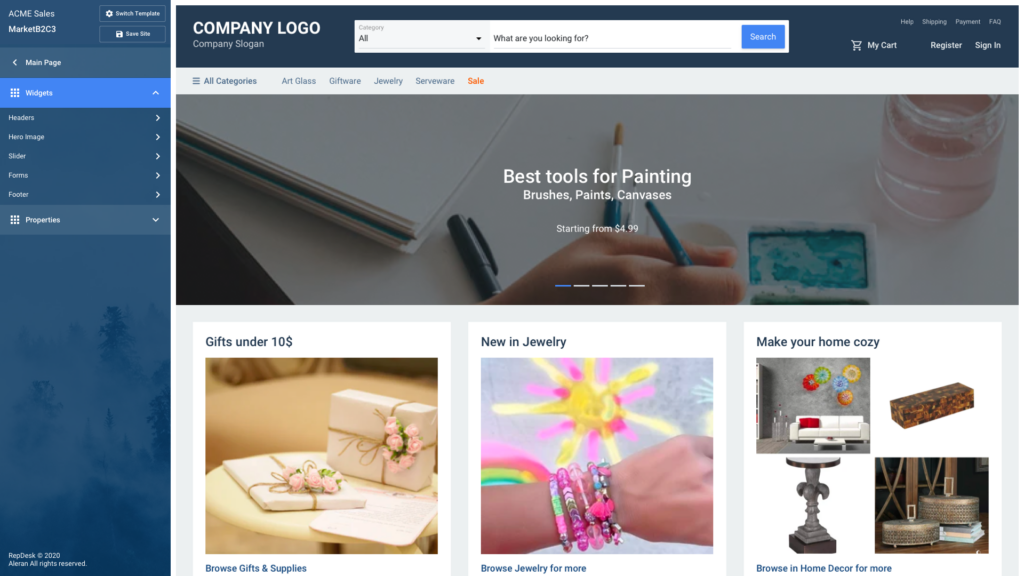Follow the Browse Gifts & Supplies link
The width and height of the screenshot is (1024, 576).
tap(256, 568)
